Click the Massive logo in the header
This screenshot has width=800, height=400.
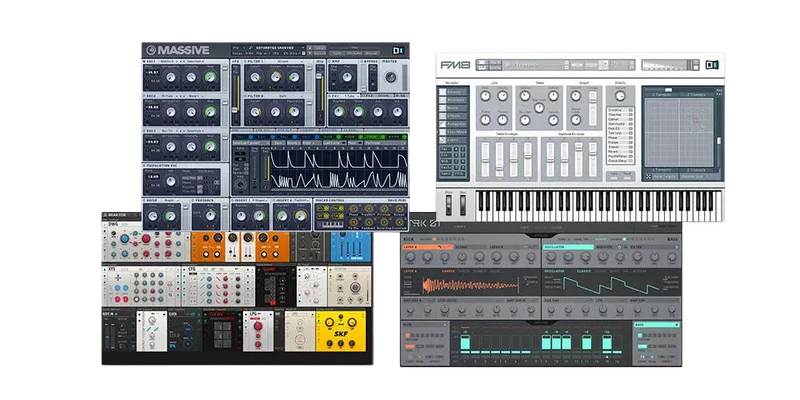pos(178,50)
